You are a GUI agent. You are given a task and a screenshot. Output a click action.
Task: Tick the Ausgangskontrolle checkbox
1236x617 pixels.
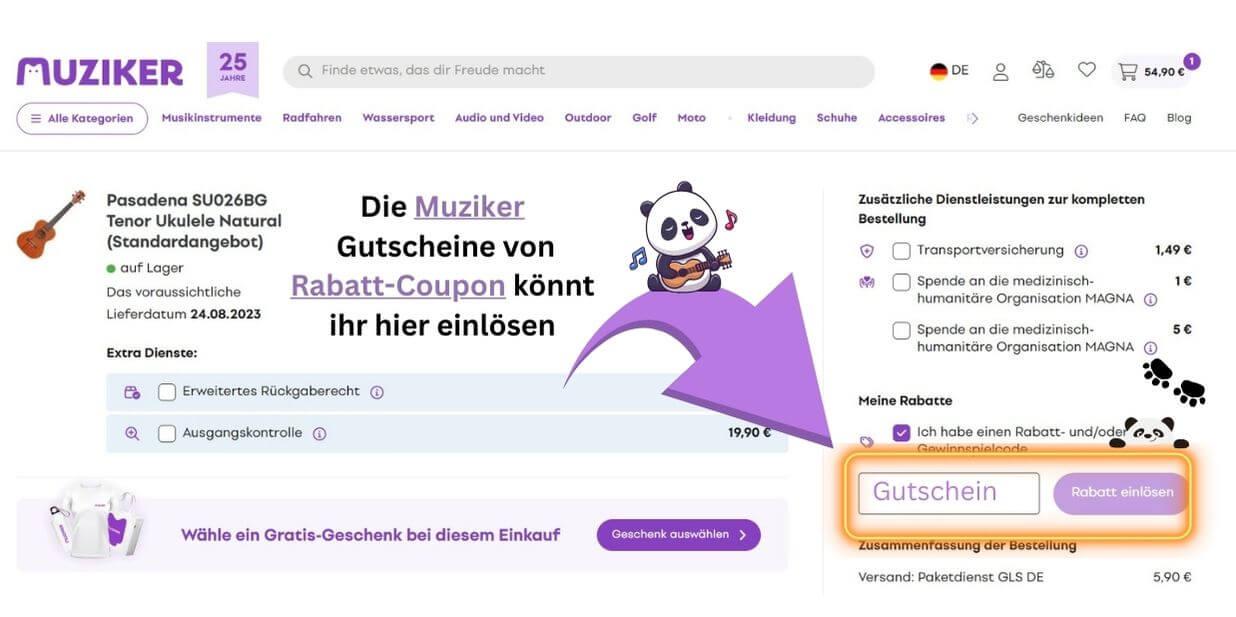[x=167, y=434]
